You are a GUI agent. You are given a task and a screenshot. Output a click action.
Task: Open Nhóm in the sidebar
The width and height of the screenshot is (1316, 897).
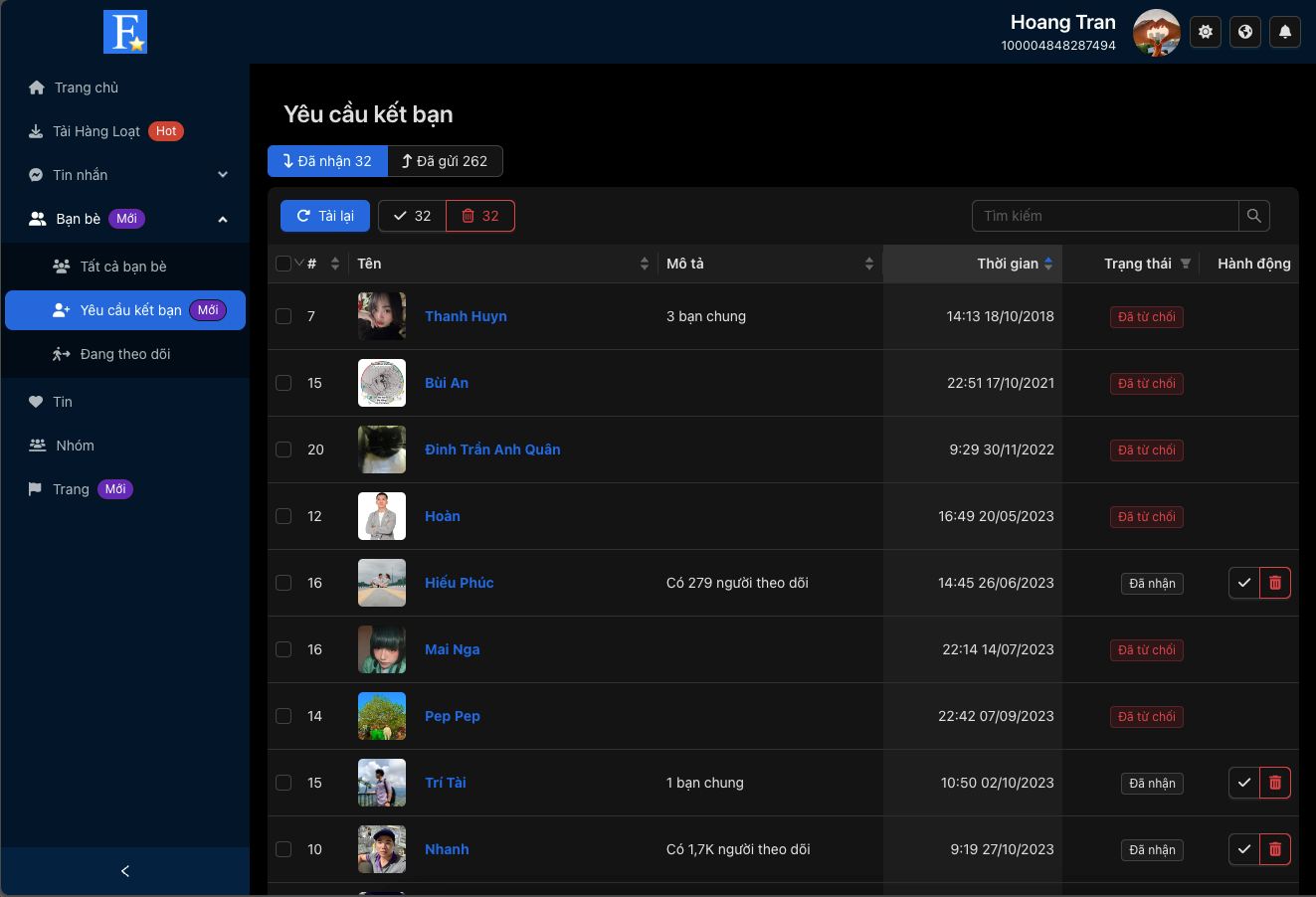125,446
